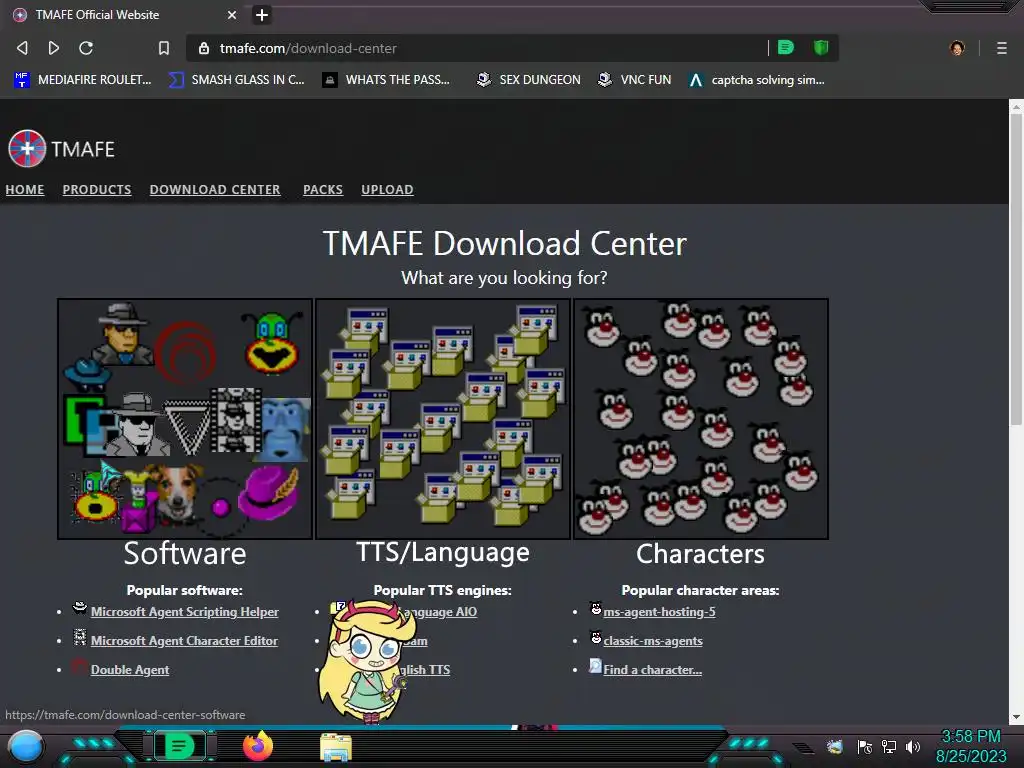This screenshot has height=768, width=1024.
Task: Open the classic-ms-agents link
Action: [653, 641]
